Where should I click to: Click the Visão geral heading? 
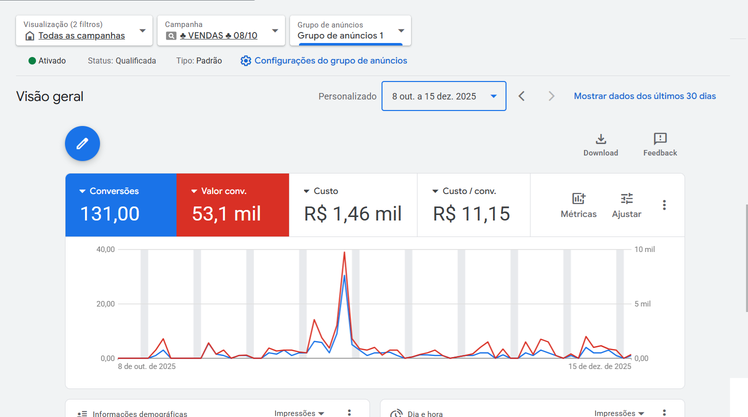pyautogui.click(x=50, y=96)
